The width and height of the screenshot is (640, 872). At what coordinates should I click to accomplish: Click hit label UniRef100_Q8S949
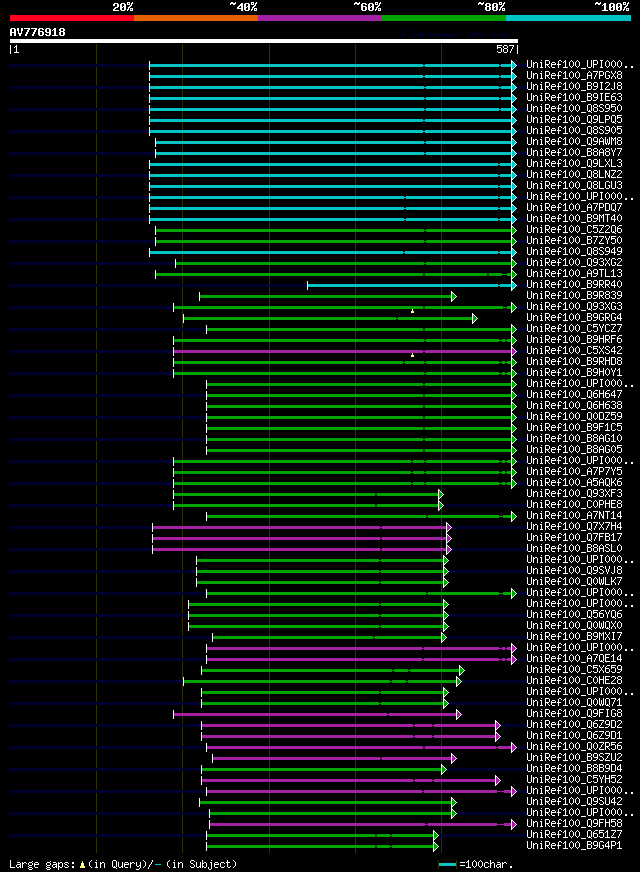[x=574, y=251]
